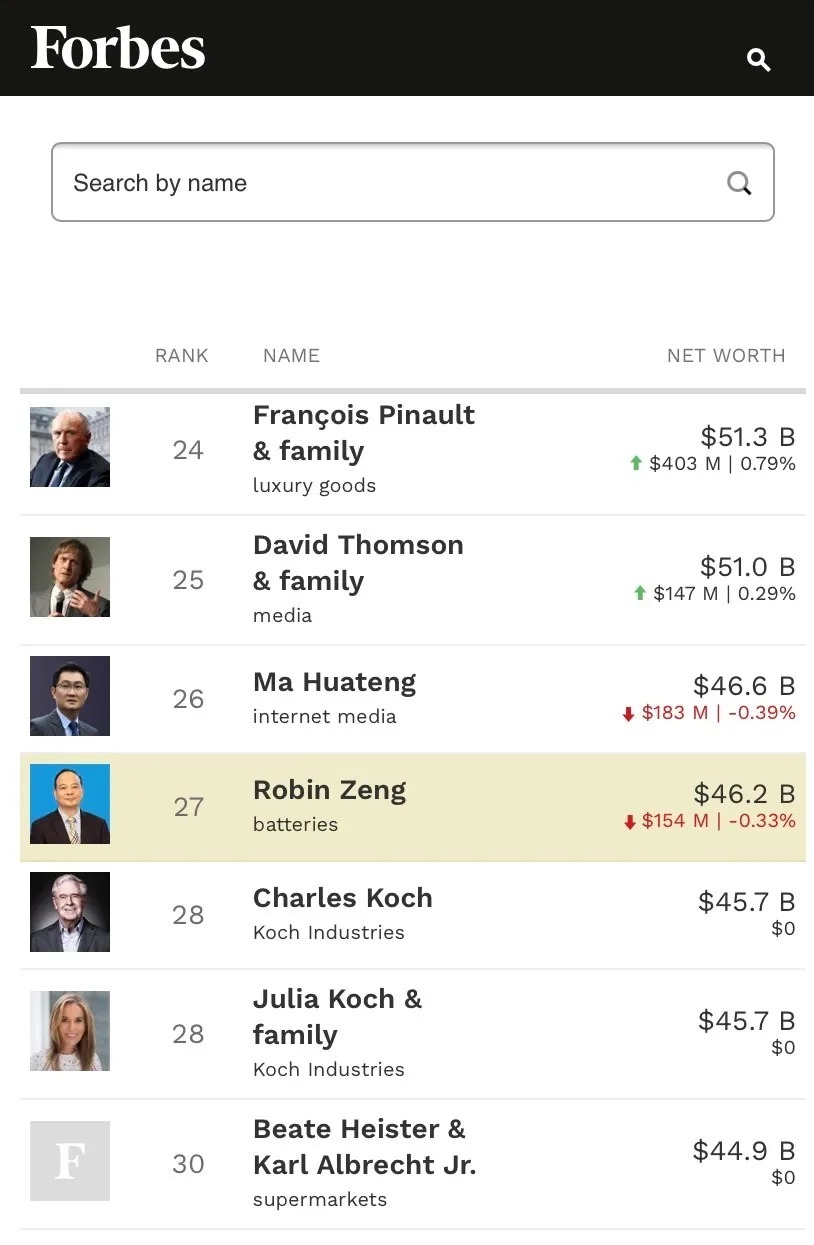Click Julia Koch's photo thumbnail
Viewport: 814px width, 1245px height.
[x=70, y=1031]
